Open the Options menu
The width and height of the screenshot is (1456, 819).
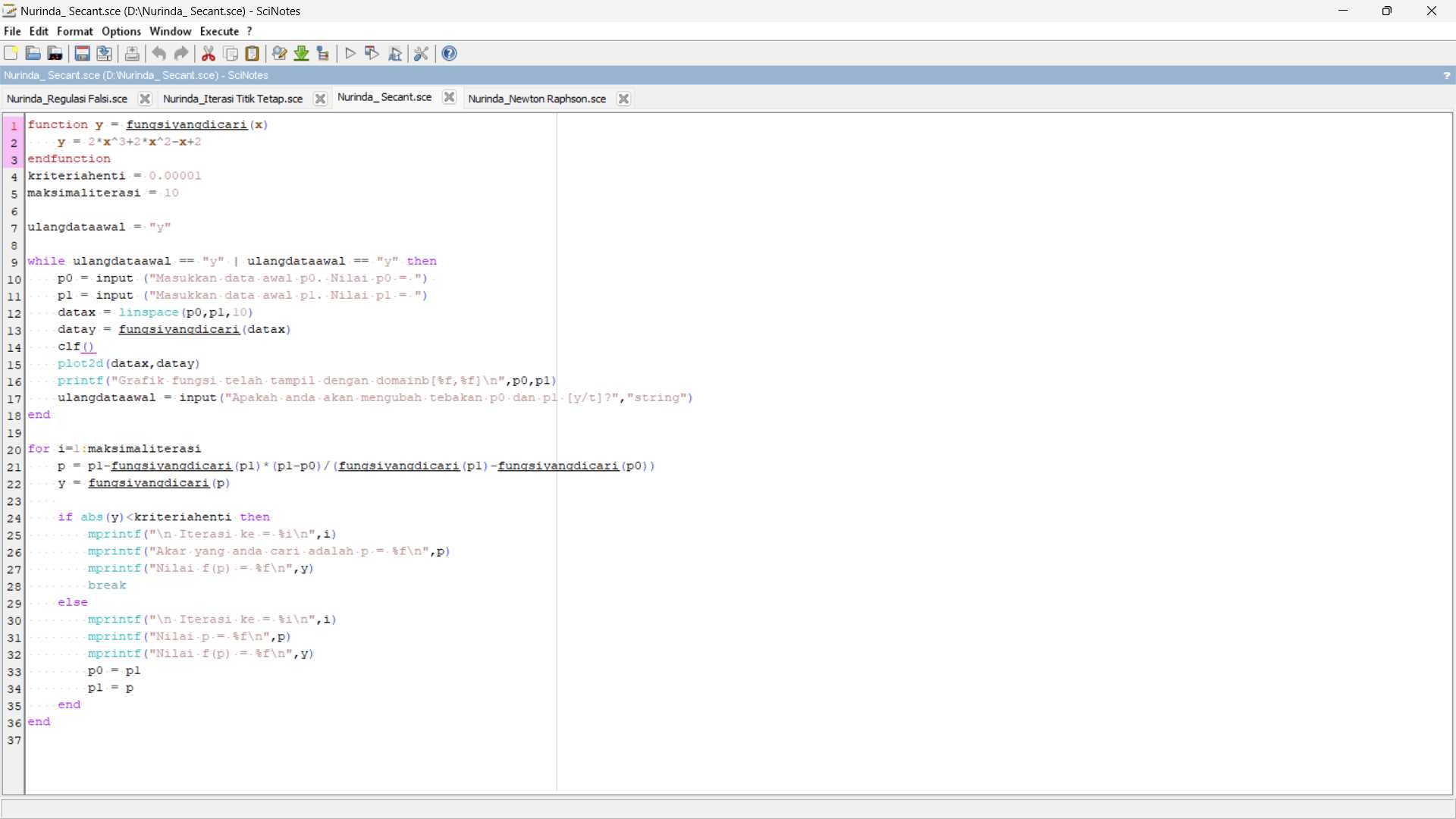click(x=121, y=32)
